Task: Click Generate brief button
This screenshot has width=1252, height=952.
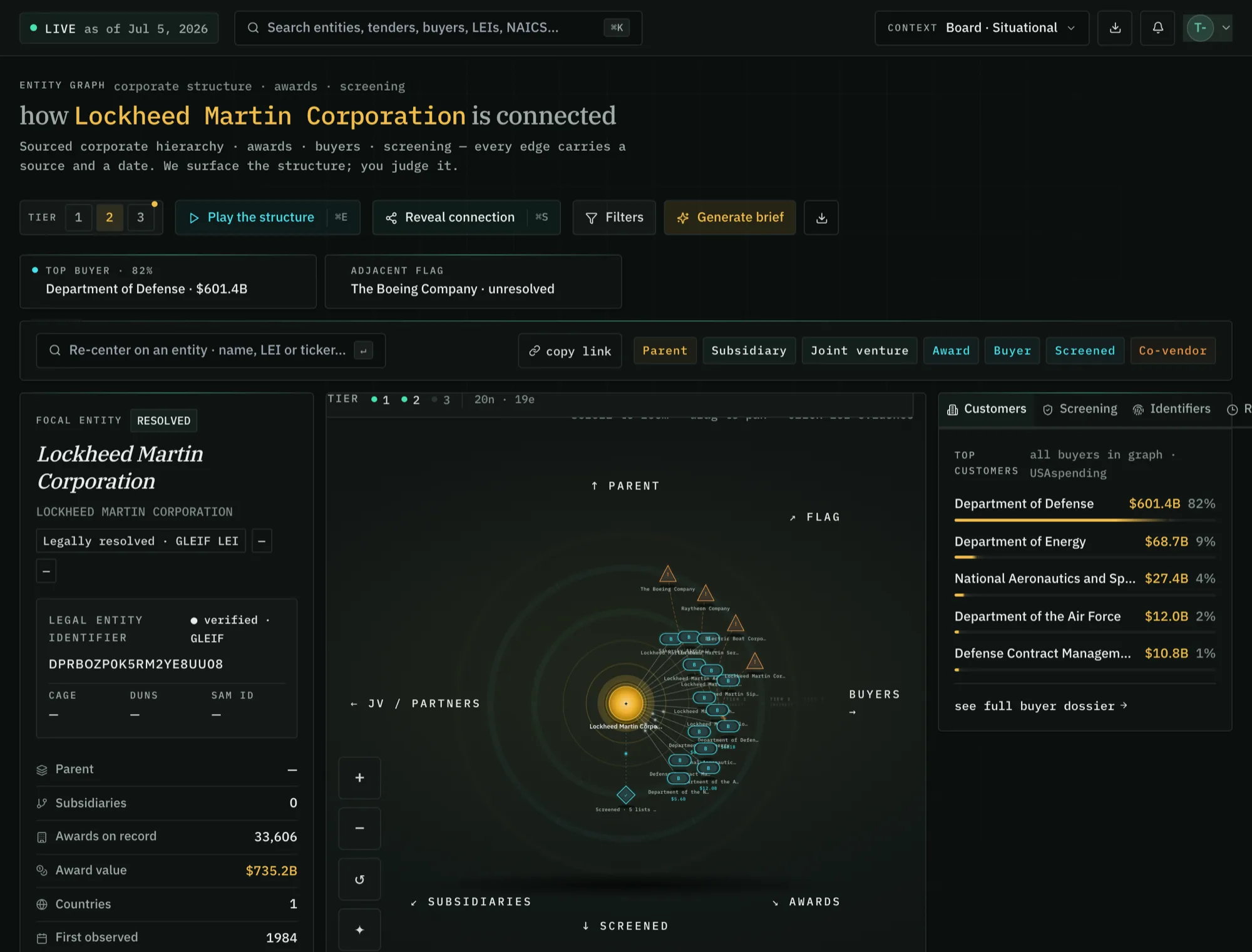Action: pos(730,217)
